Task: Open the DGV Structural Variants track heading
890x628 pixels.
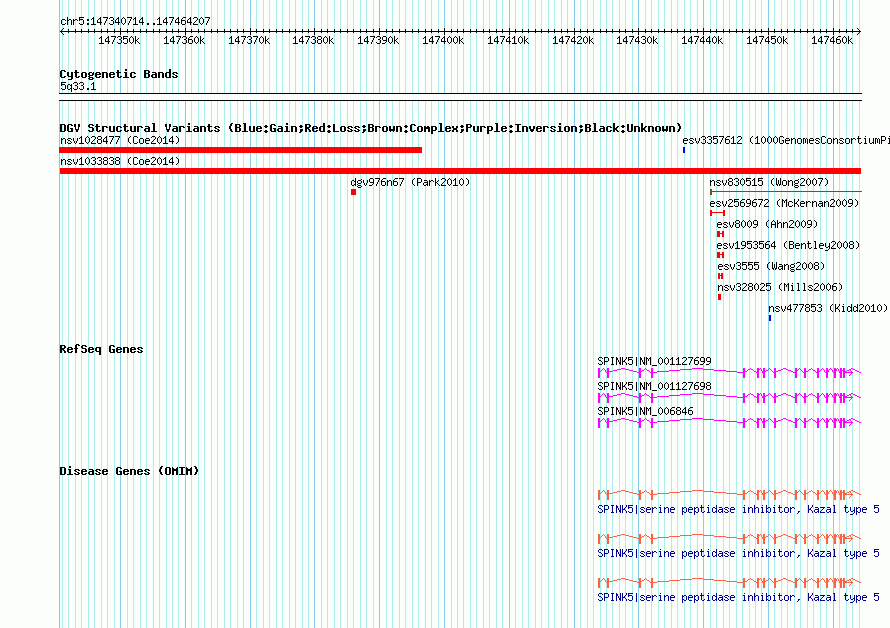Action: click(371, 128)
